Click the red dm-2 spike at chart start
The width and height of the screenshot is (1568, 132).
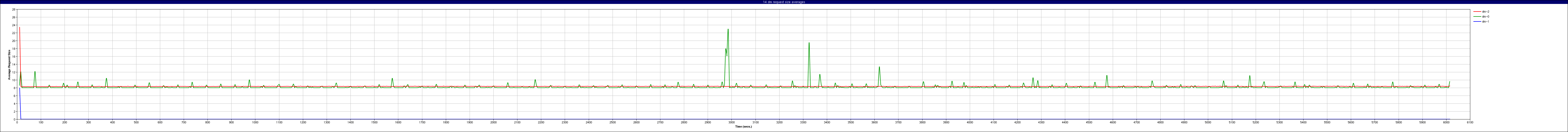pos(20,27)
